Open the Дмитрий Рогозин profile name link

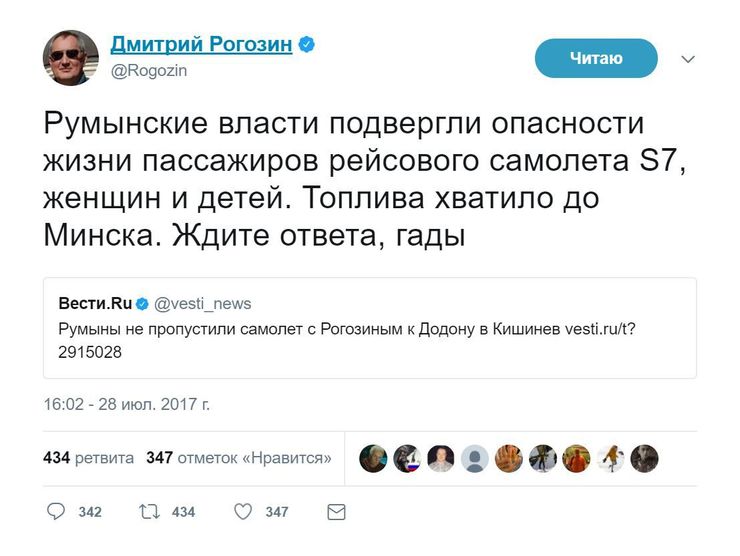click(203, 45)
